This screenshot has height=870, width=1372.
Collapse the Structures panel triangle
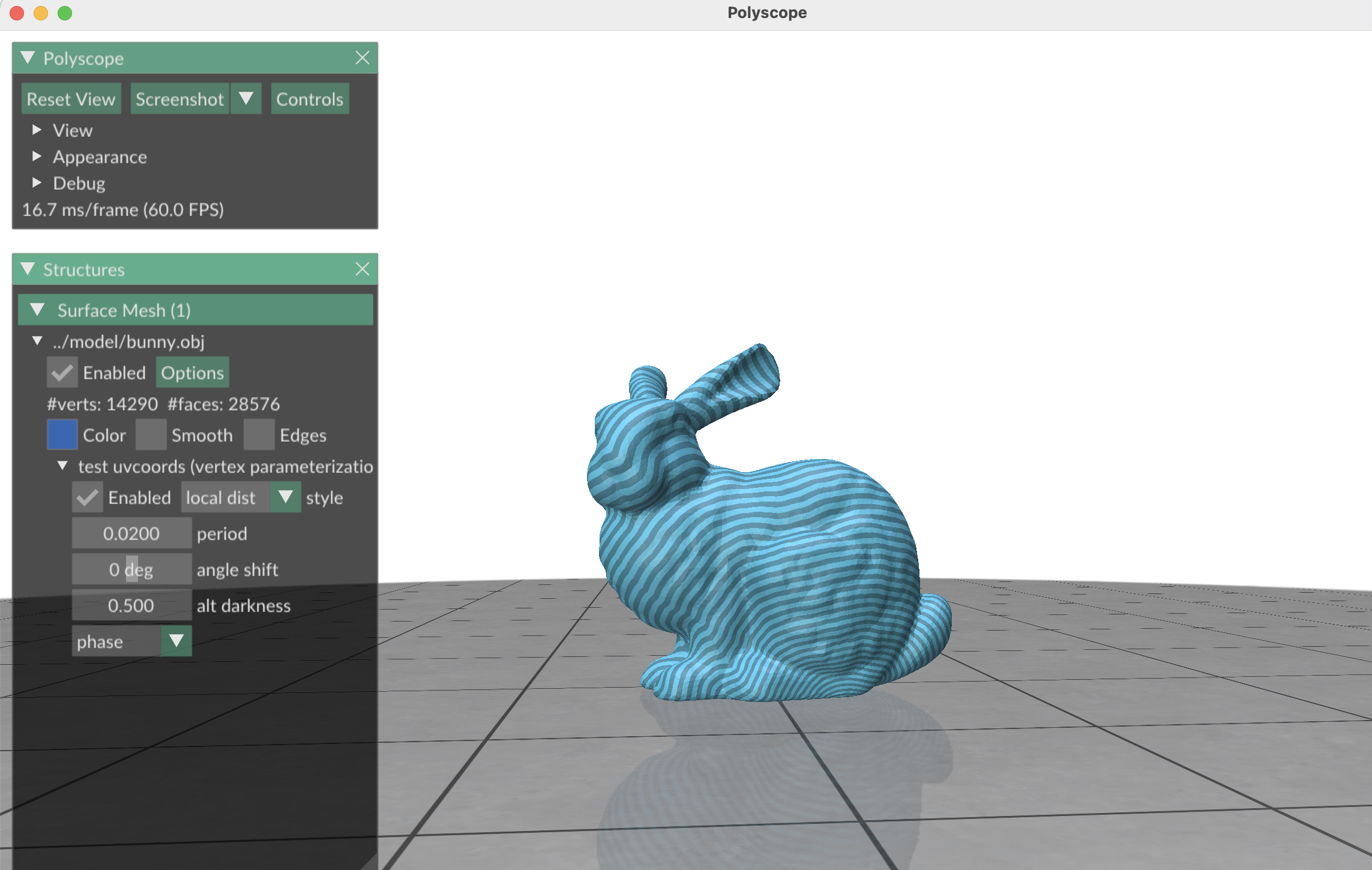[28, 269]
